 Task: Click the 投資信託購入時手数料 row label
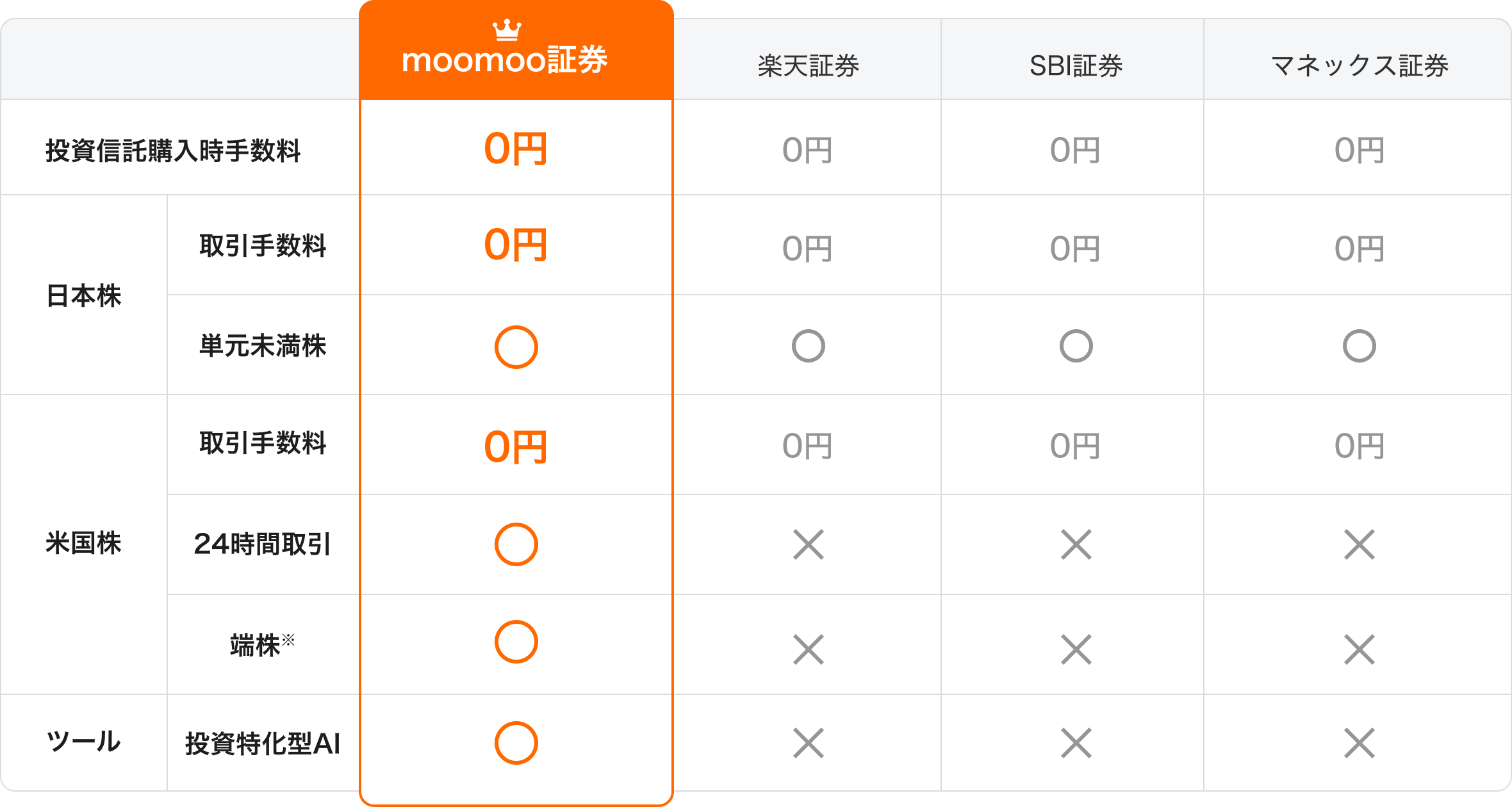point(173,151)
